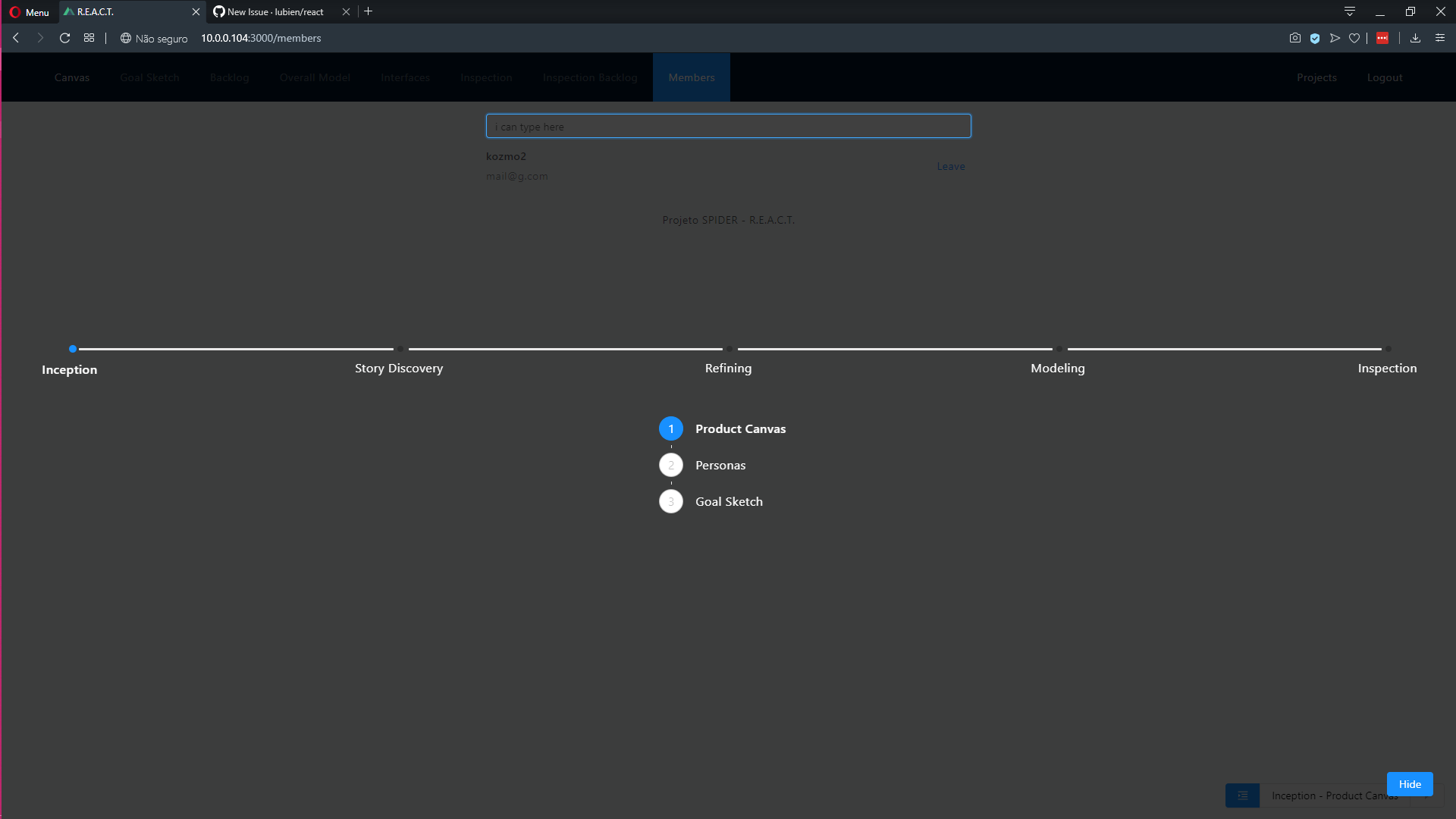Select step 3 Goal Sketch circle
Image resolution: width=1456 pixels, height=819 pixels.
(x=670, y=502)
